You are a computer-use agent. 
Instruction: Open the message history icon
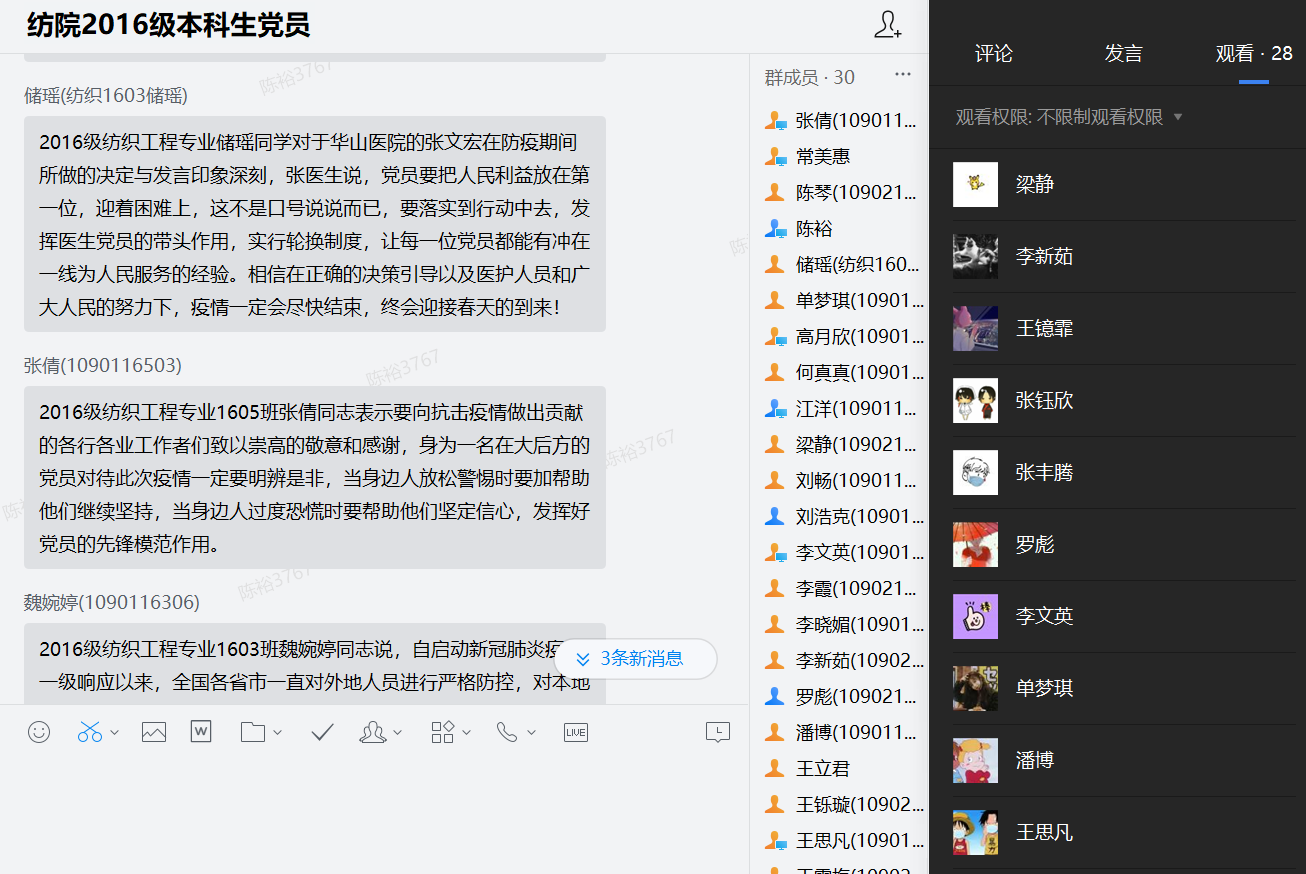tap(717, 732)
